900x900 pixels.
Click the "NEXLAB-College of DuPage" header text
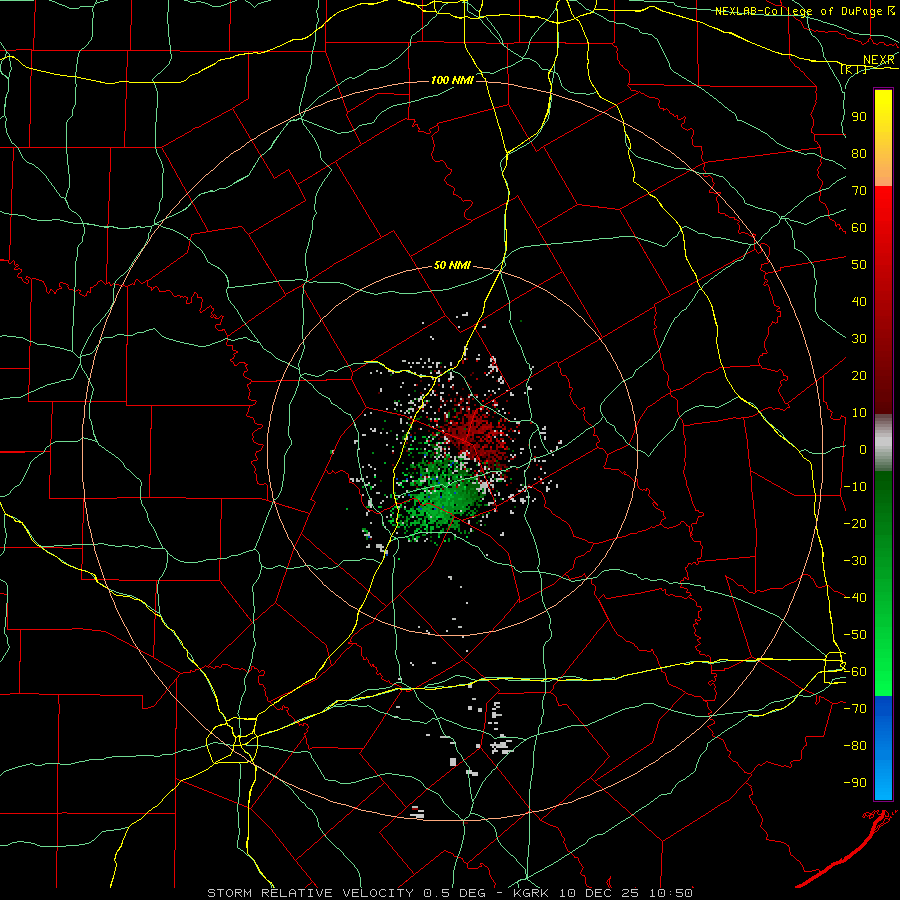point(798,11)
